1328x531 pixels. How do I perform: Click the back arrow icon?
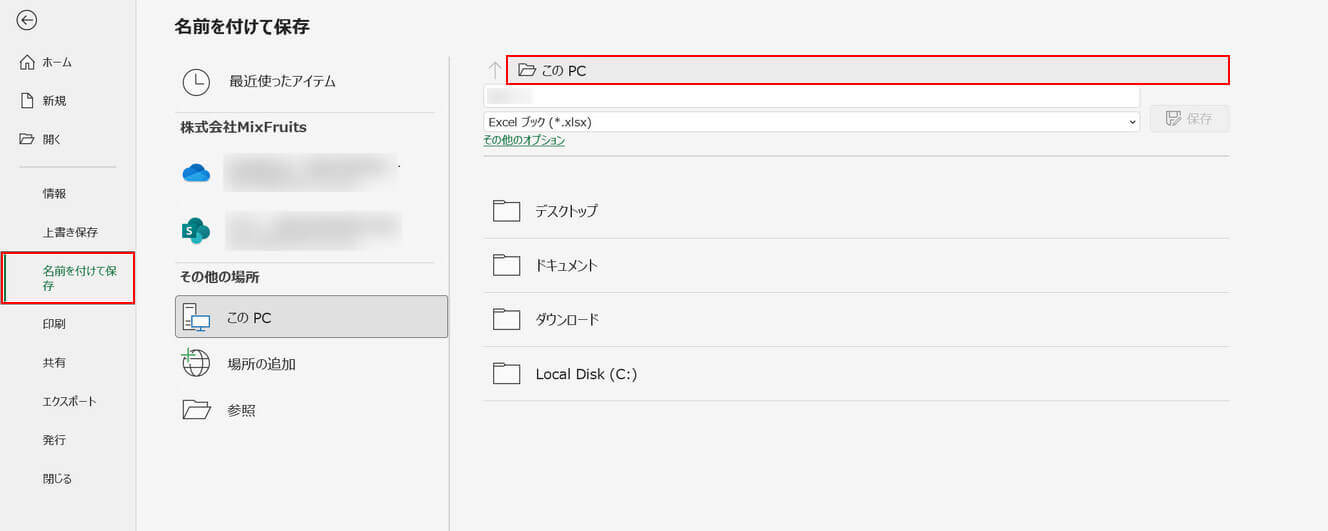27,20
